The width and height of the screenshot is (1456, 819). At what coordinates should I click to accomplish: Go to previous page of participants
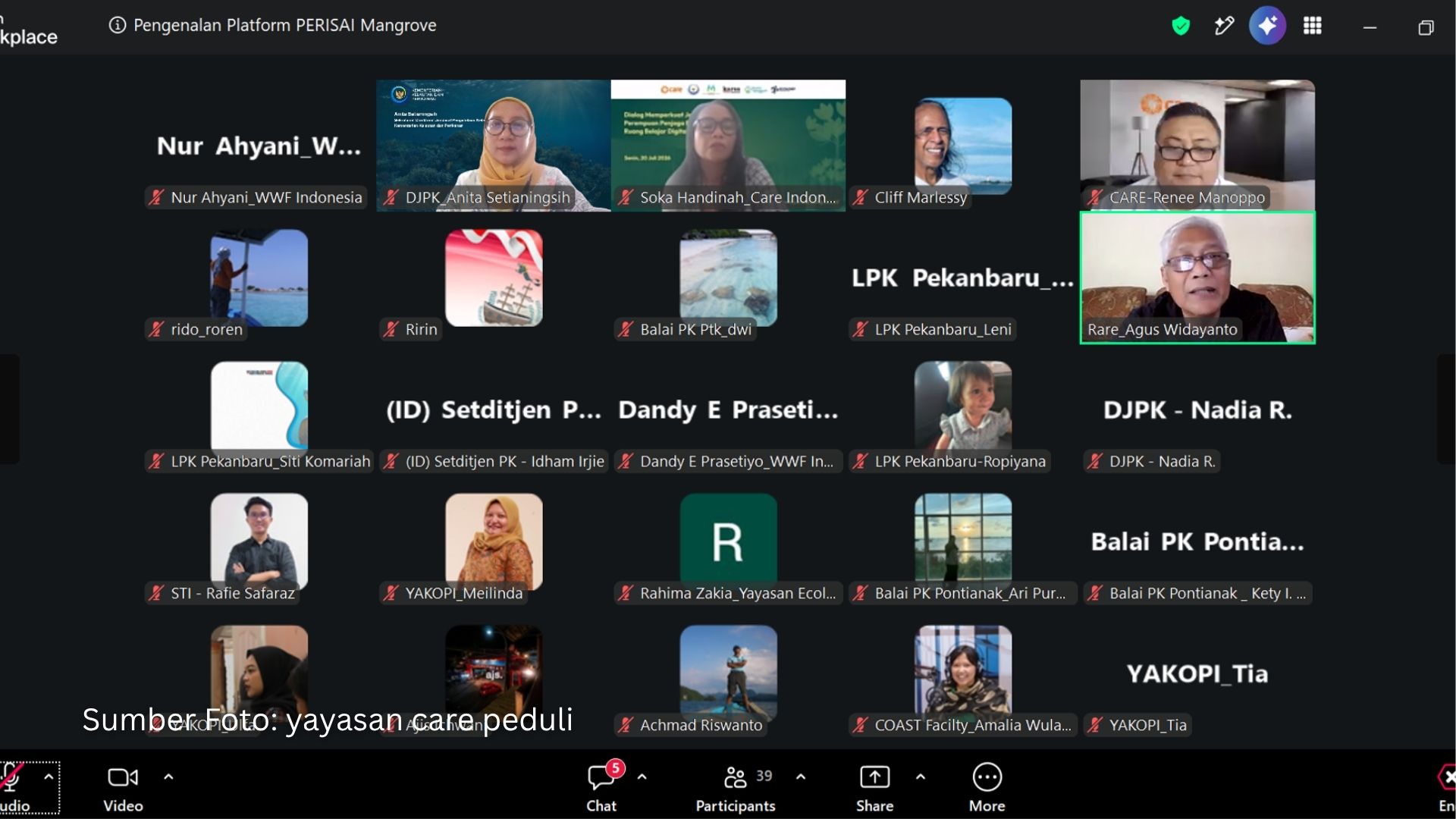[9, 409]
